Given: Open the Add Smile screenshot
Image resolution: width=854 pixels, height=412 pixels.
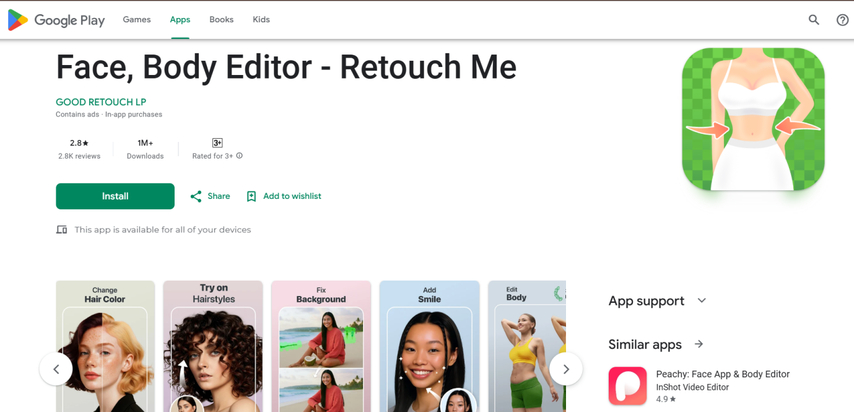Looking at the screenshot, I should click(429, 346).
